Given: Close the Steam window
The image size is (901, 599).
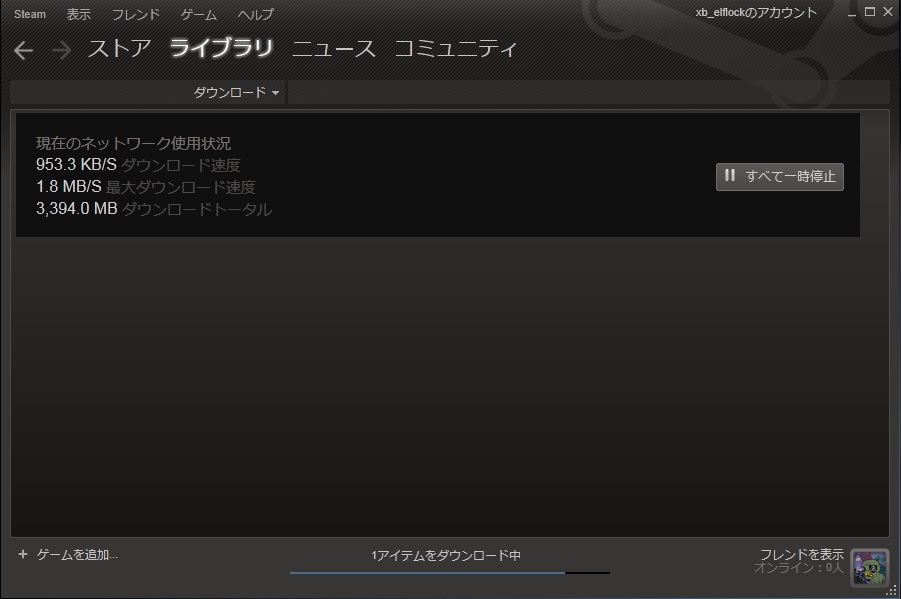Looking at the screenshot, I should tap(888, 11).
